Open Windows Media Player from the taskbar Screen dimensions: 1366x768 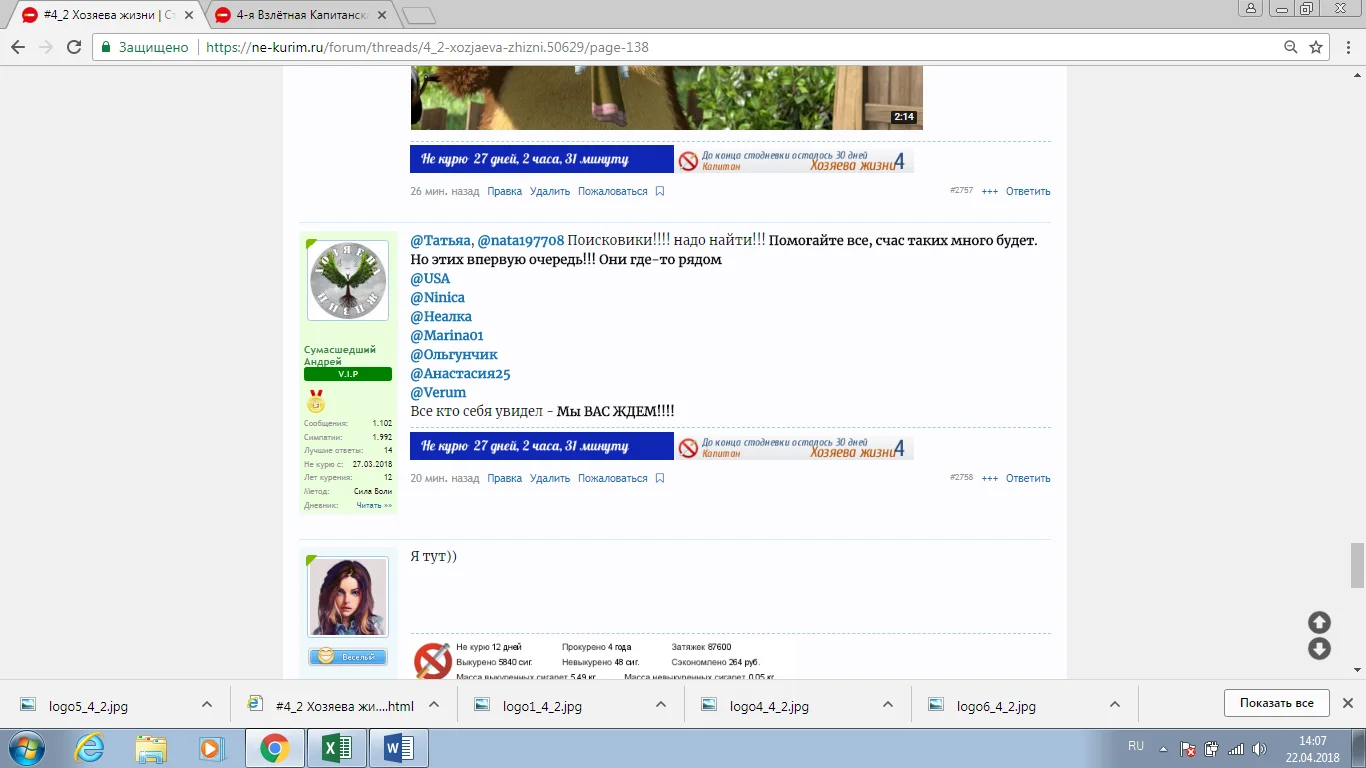pyautogui.click(x=211, y=748)
